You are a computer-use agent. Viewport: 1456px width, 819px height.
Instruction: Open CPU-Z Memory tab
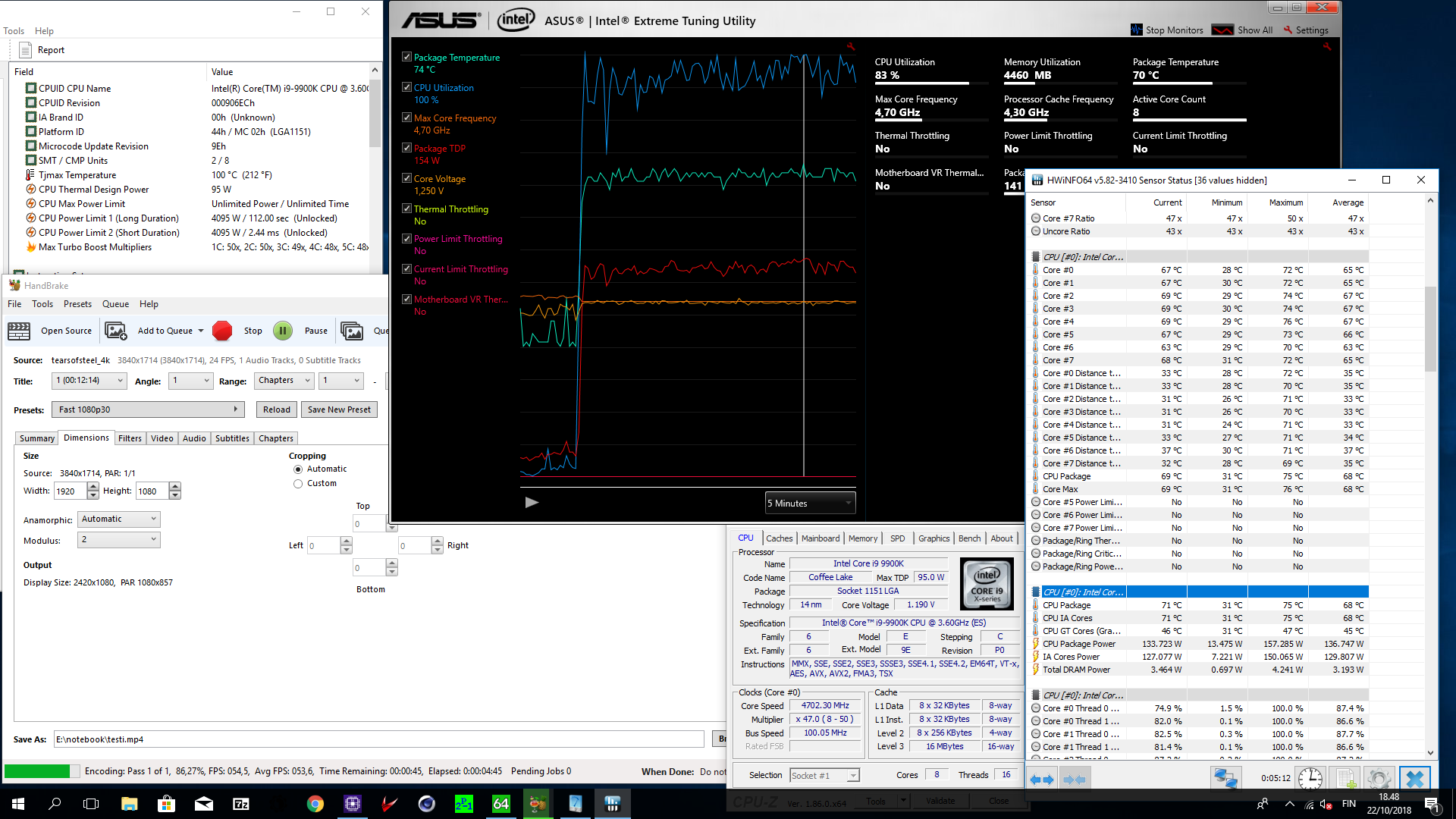pyautogui.click(x=863, y=538)
